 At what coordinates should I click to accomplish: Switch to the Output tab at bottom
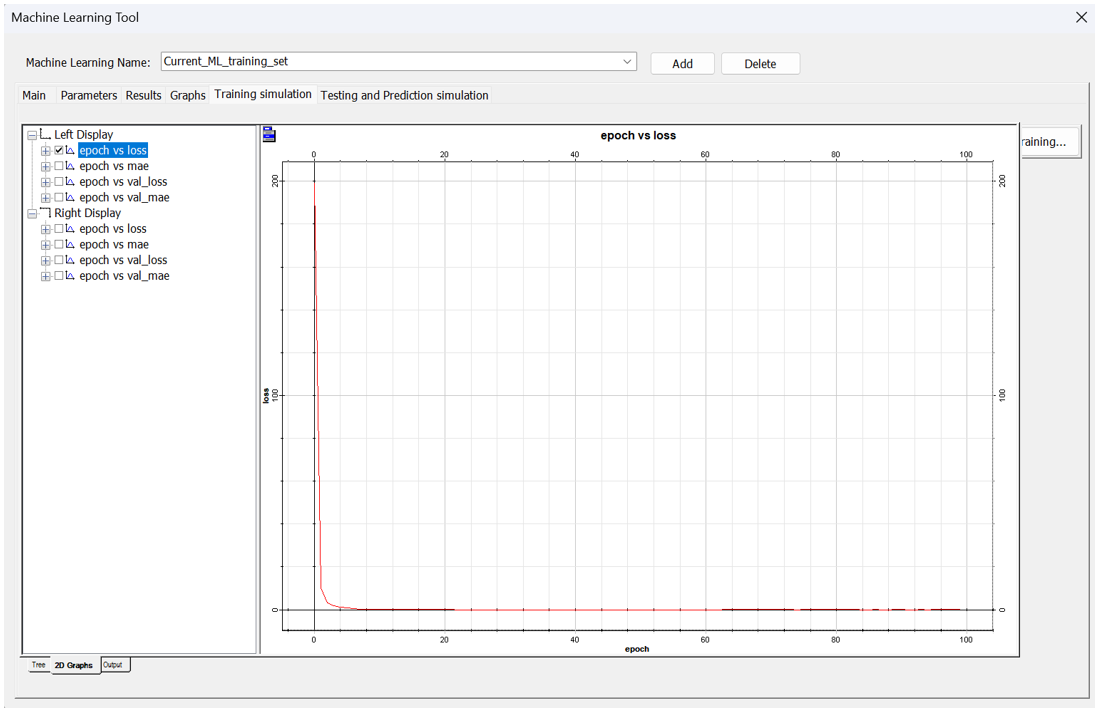(x=113, y=665)
